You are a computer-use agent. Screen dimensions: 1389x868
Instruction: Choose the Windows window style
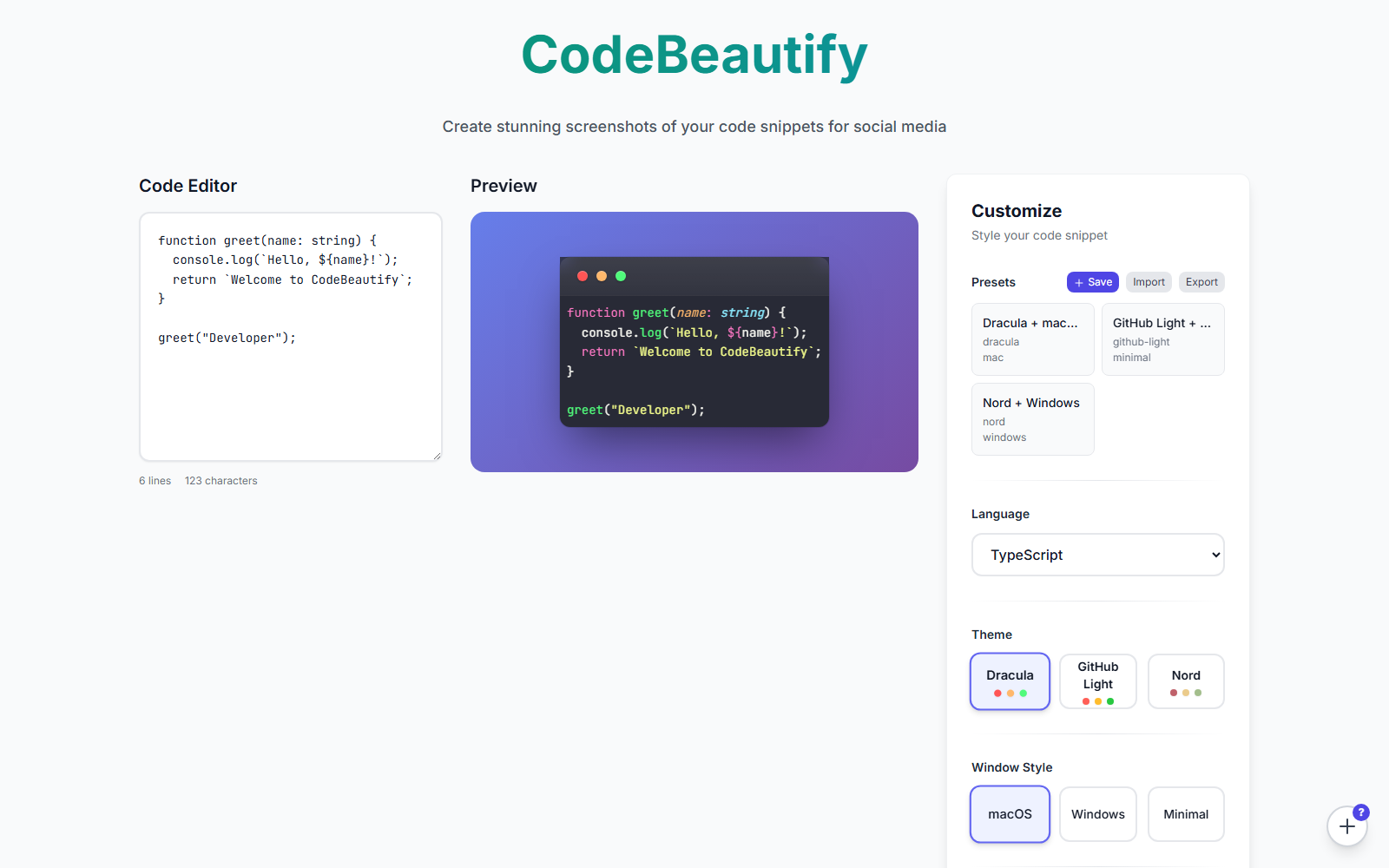tap(1098, 814)
